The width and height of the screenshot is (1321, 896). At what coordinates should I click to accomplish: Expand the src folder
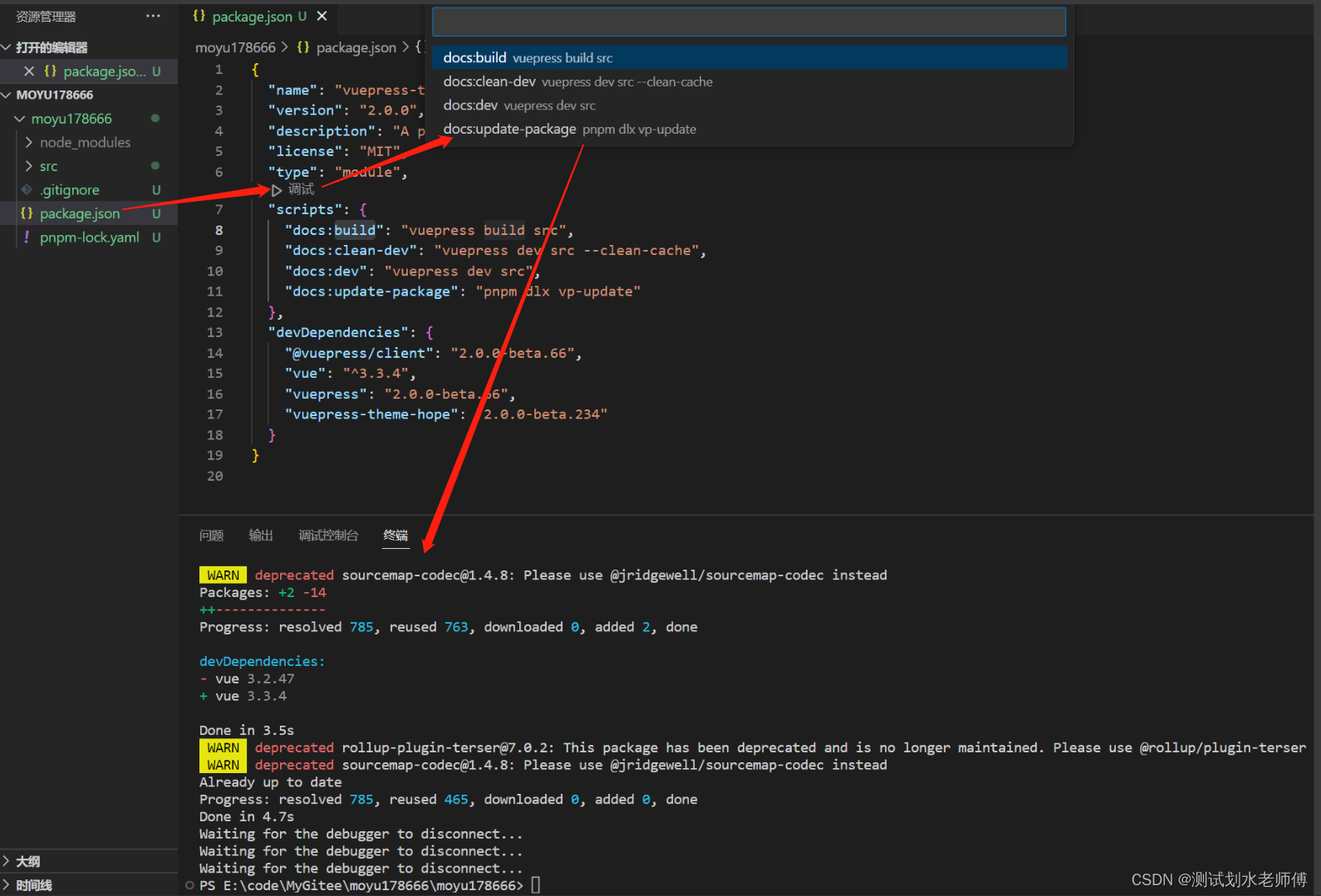click(29, 166)
